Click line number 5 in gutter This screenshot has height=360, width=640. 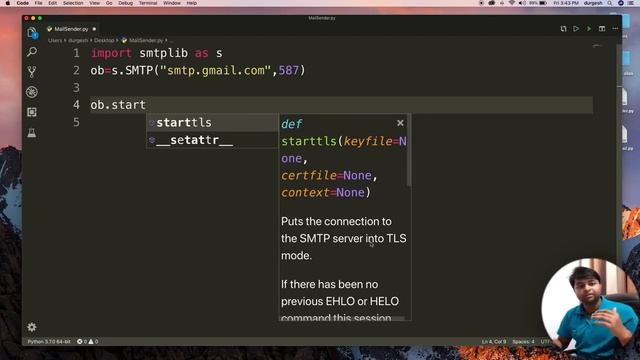coord(76,122)
